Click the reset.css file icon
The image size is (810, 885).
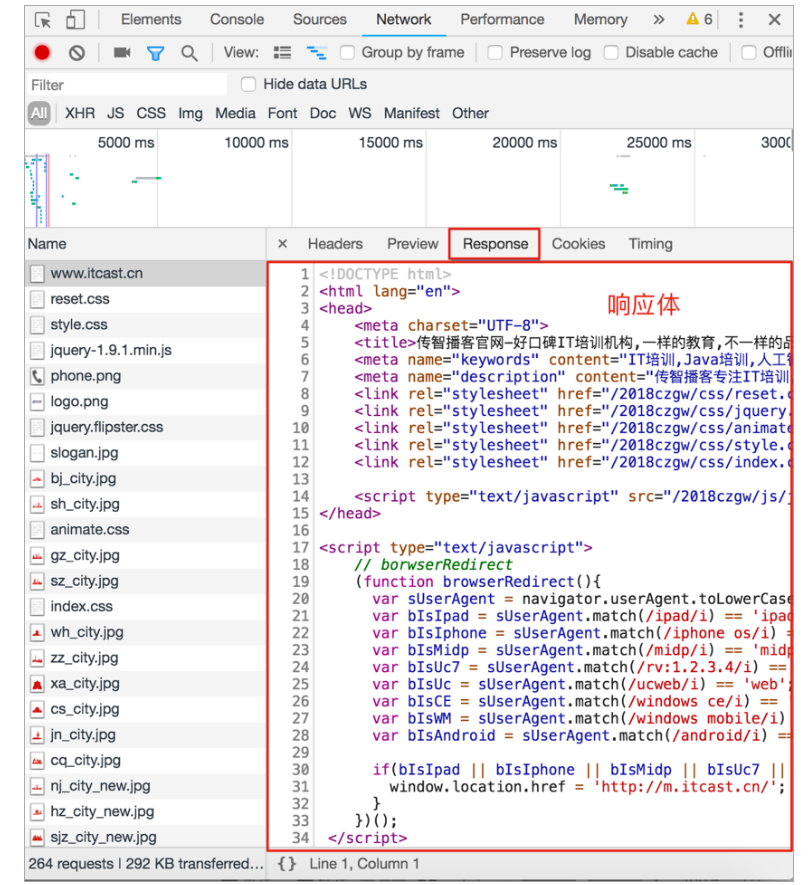pos(37,299)
